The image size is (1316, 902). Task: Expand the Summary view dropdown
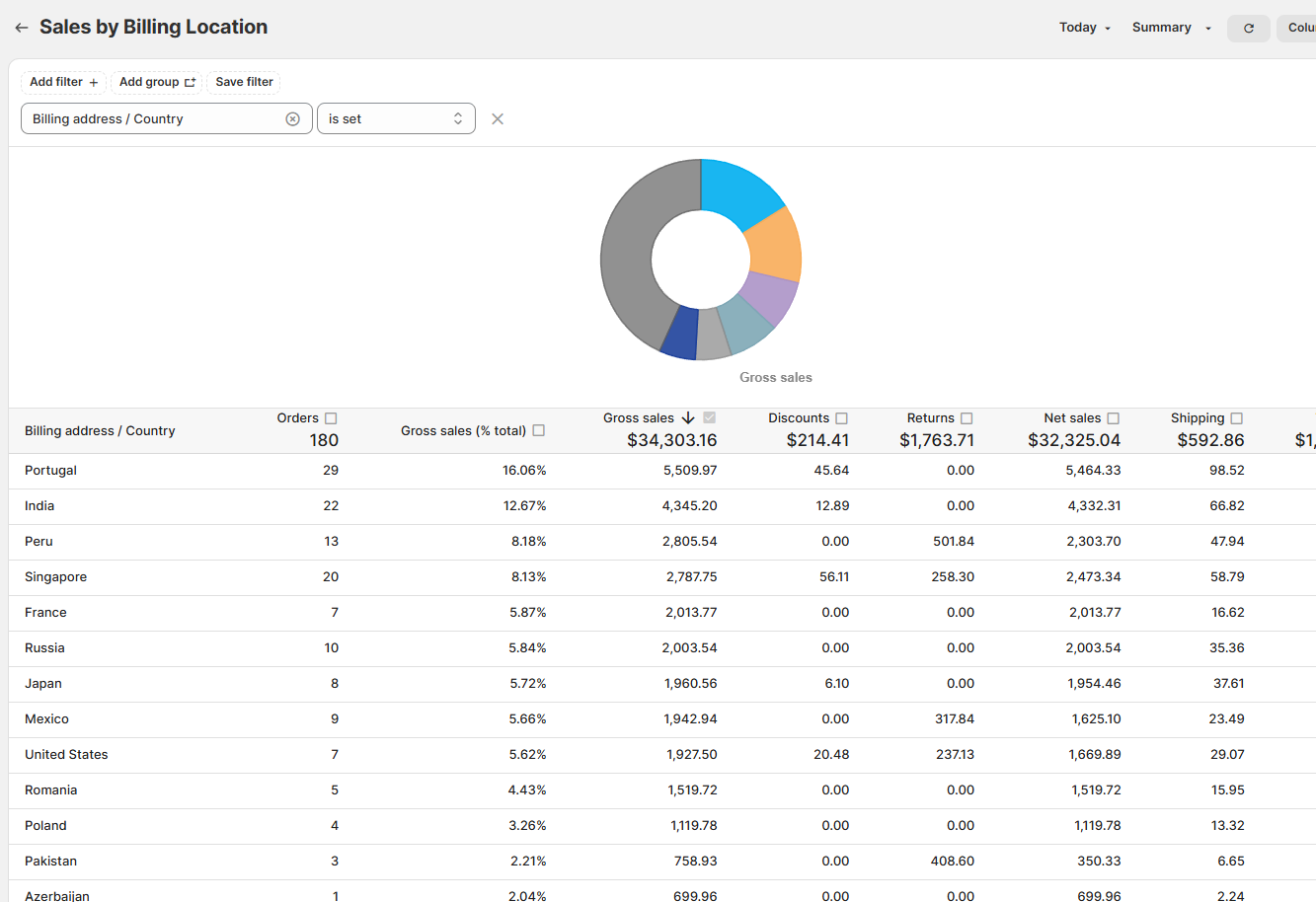coord(1171,28)
